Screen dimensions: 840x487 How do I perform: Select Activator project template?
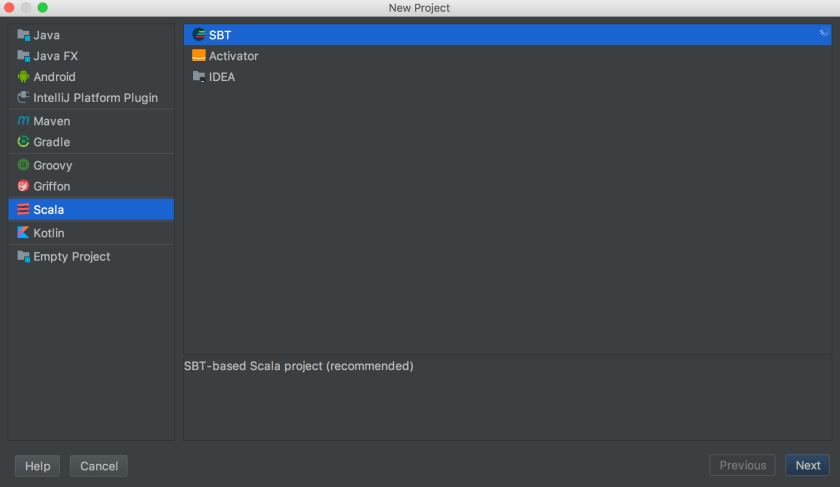[233, 56]
